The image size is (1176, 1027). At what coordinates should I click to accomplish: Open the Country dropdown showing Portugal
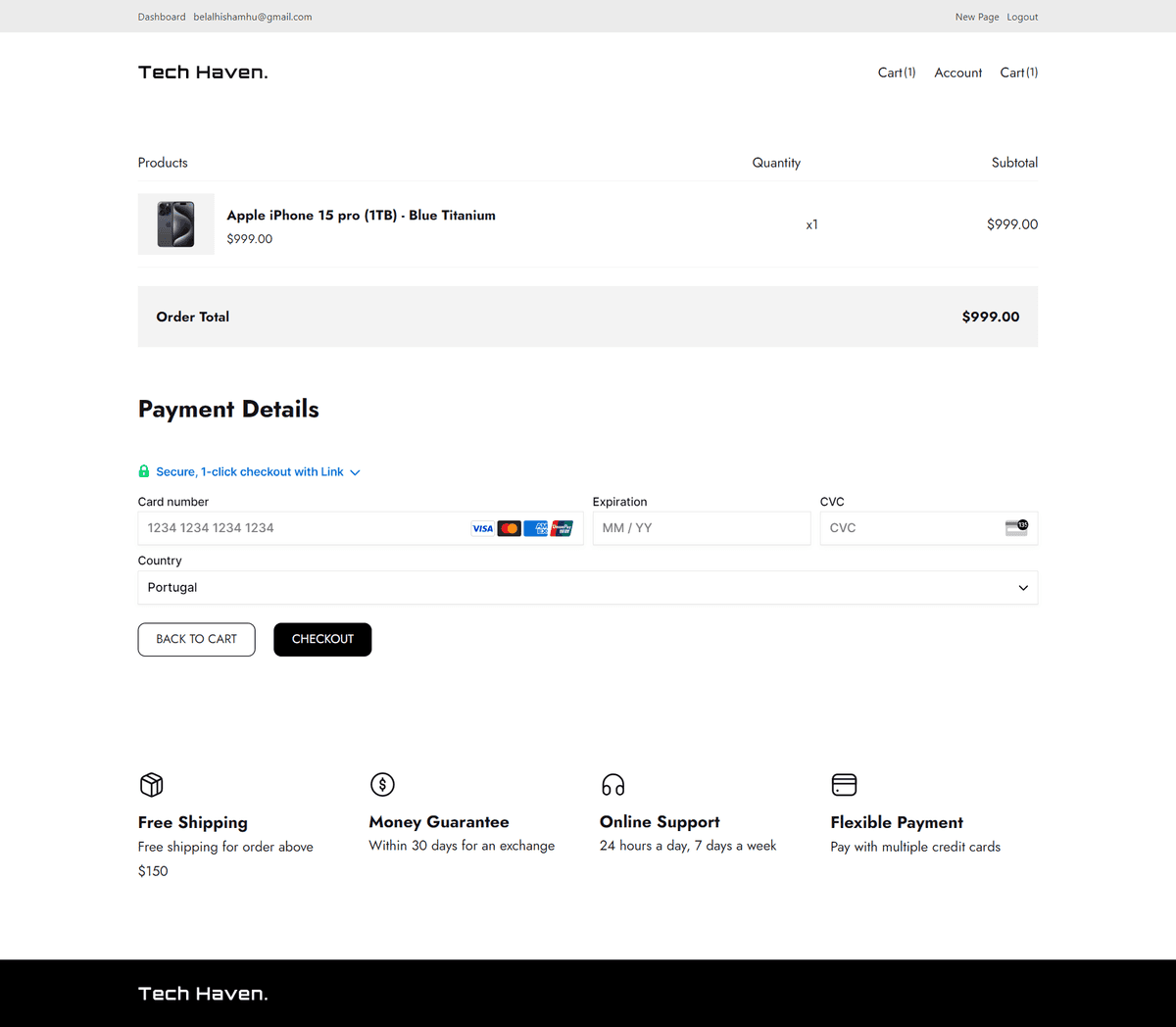pyautogui.click(x=588, y=588)
